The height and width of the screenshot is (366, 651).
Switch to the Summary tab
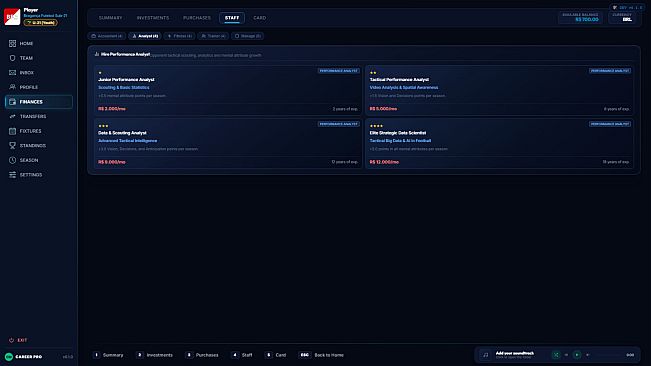coord(110,18)
